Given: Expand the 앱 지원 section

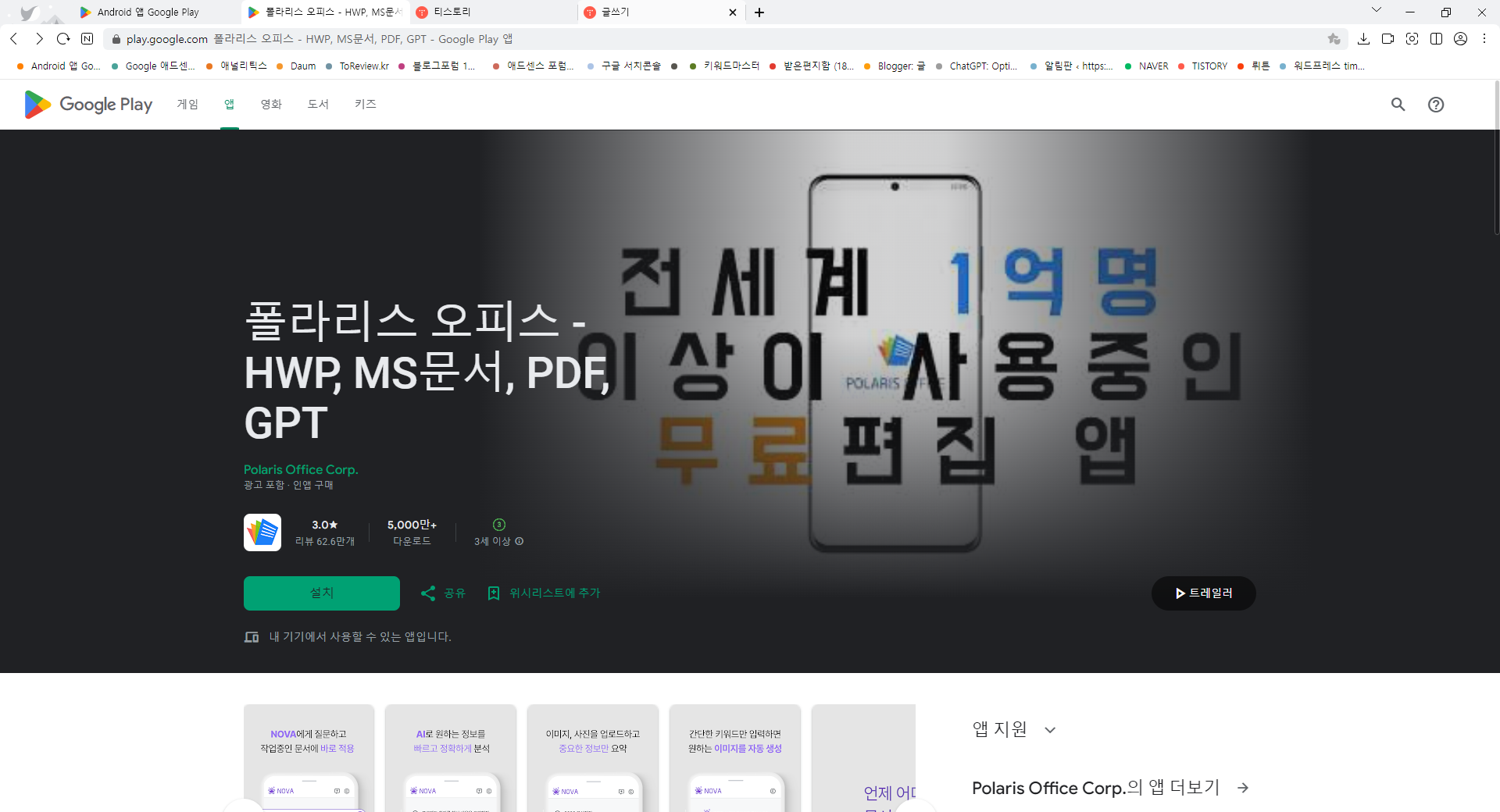Looking at the screenshot, I should (x=1051, y=728).
